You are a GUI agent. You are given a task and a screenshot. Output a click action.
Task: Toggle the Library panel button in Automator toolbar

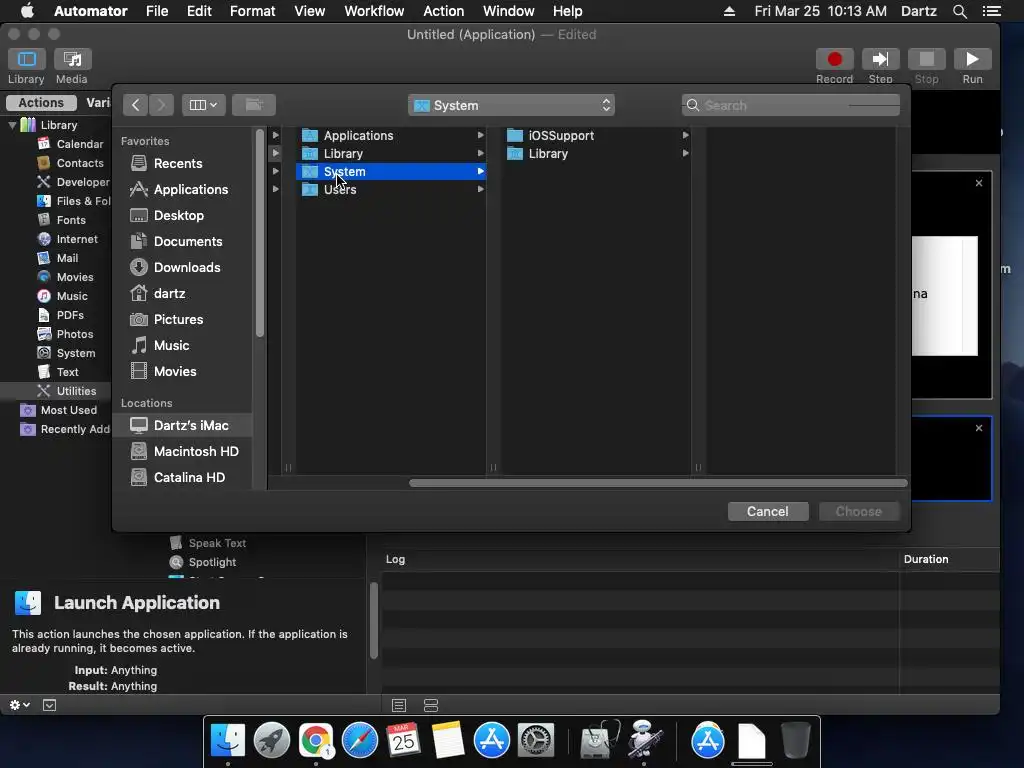coord(26,59)
